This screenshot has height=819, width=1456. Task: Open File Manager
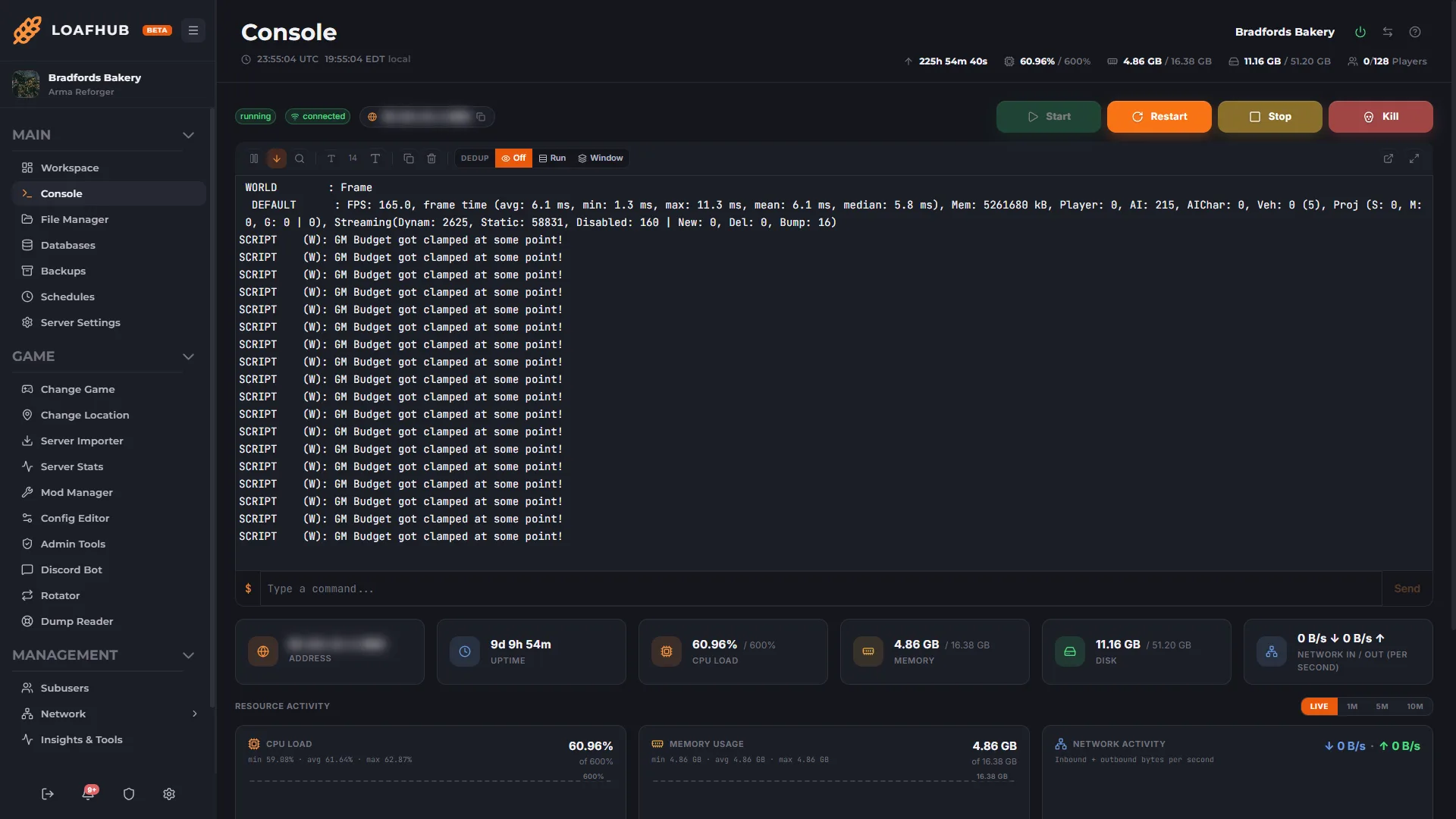[108, 219]
